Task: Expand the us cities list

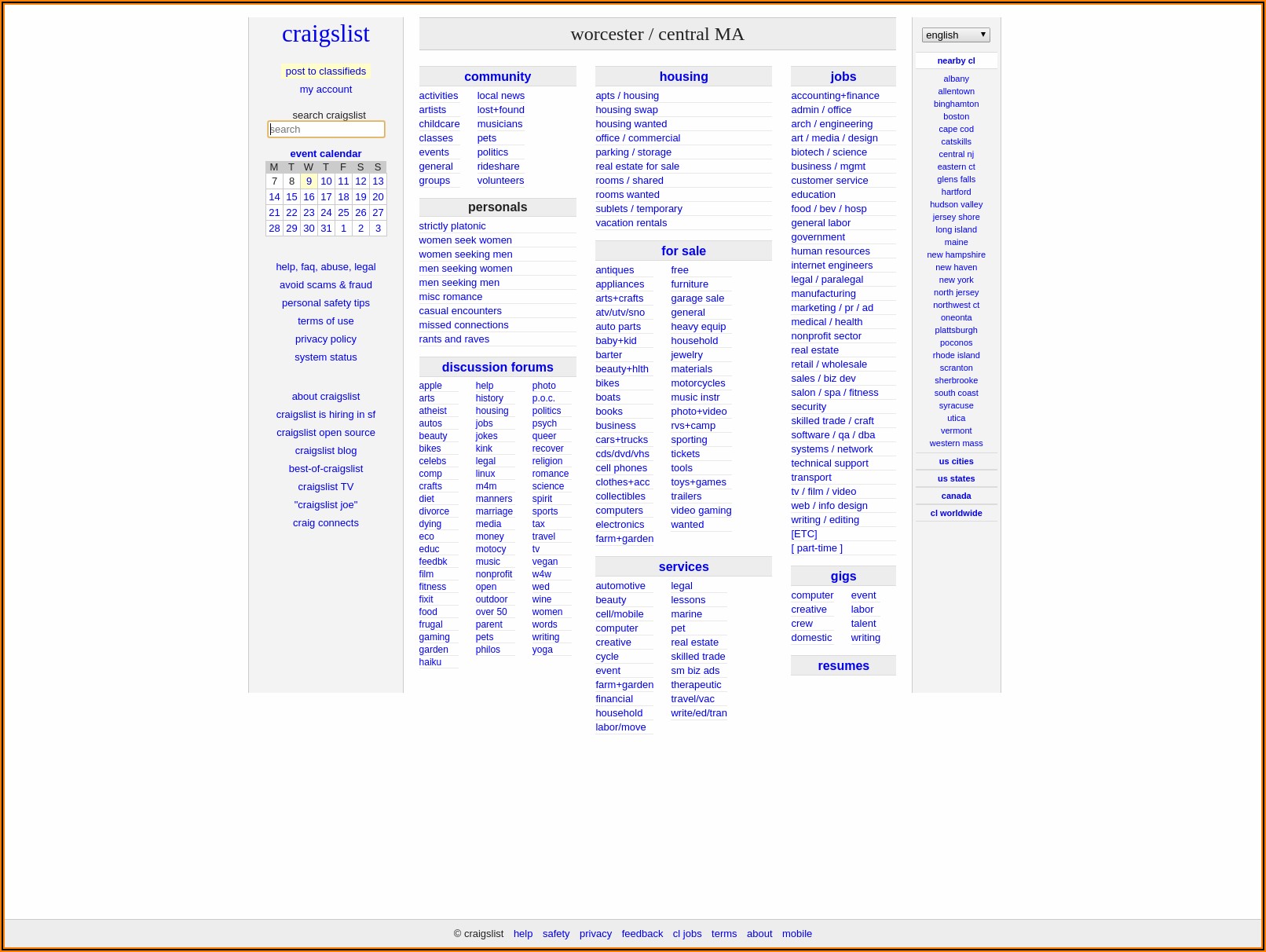Action: click(x=956, y=461)
